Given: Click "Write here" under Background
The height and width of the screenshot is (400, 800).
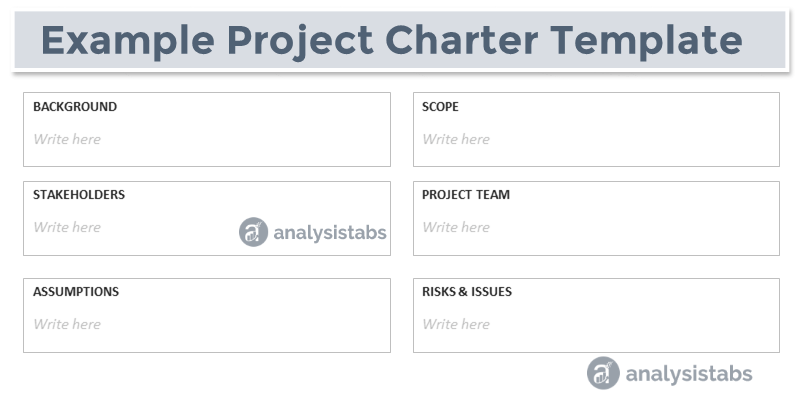Looking at the screenshot, I should click(x=67, y=139).
